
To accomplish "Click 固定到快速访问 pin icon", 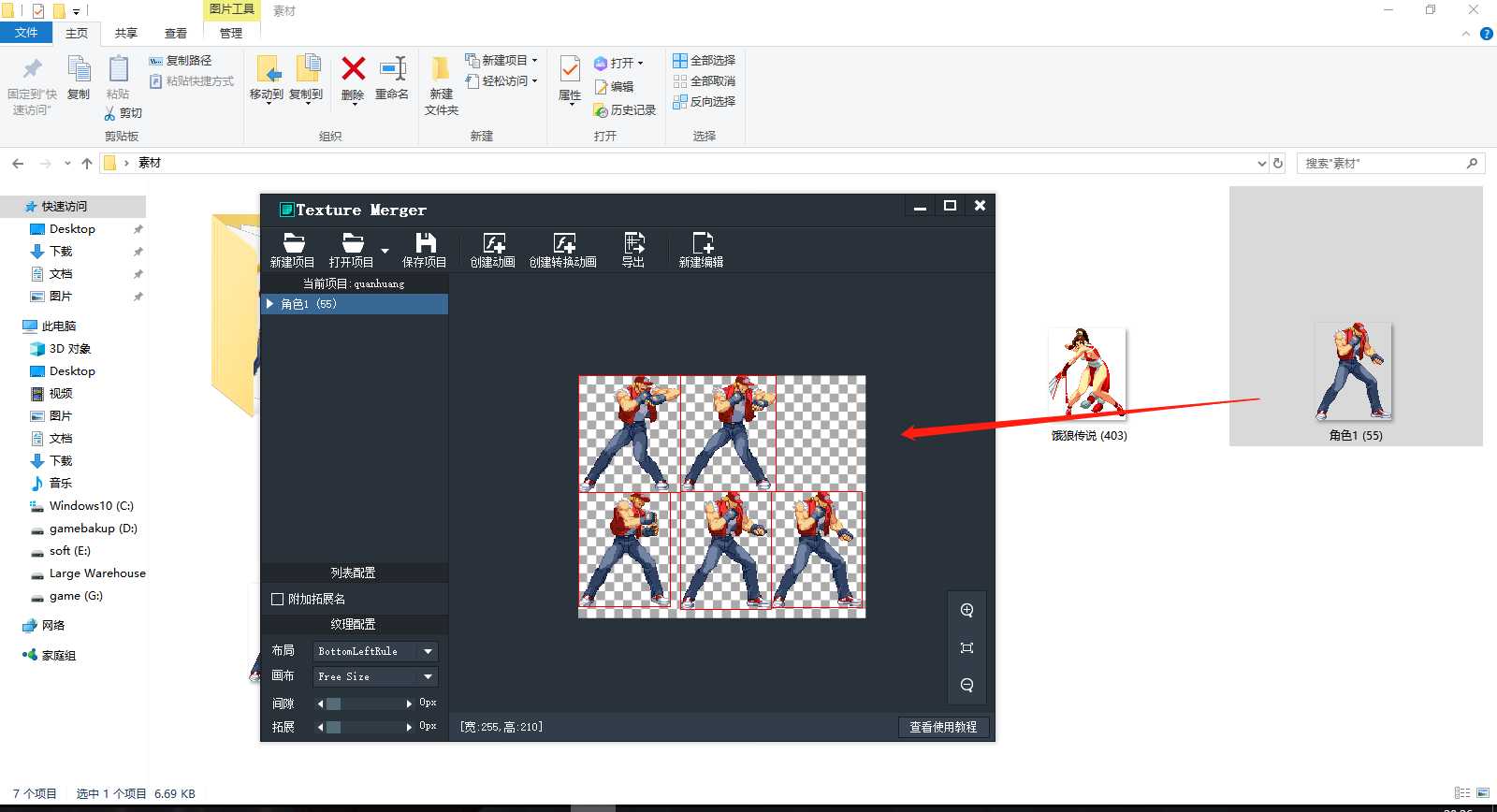I will coord(33,68).
